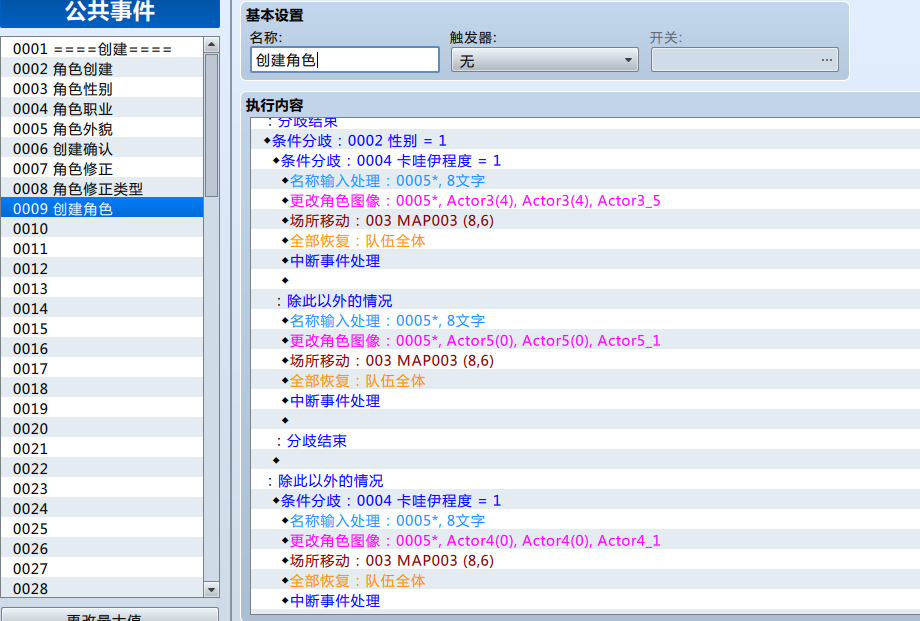Click the up arrow of the event list scrollbar

click(211, 45)
